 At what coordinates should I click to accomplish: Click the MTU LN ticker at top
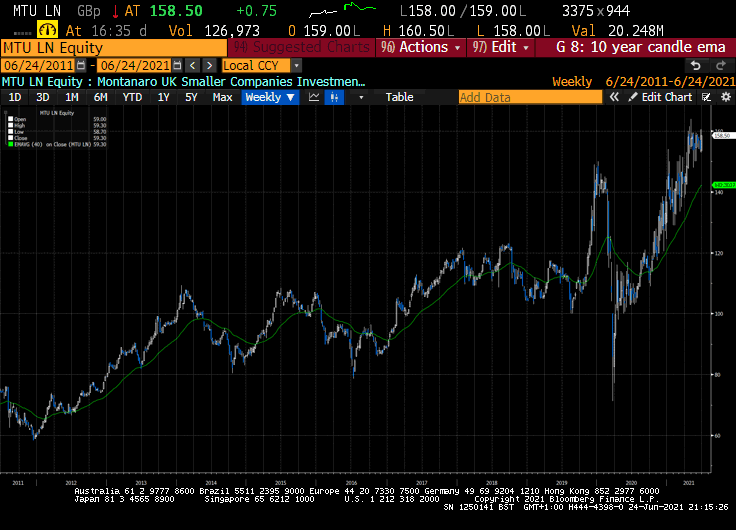coord(37,10)
